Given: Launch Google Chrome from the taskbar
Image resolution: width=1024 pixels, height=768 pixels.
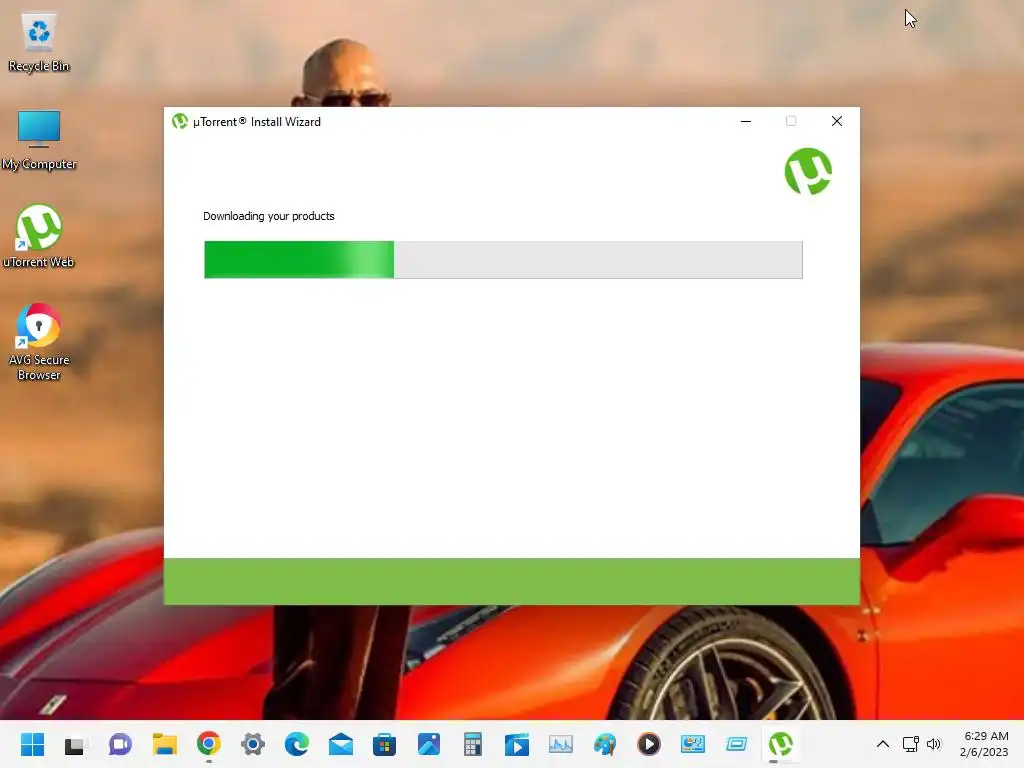Looking at the screenshot, I should [208, 744].
